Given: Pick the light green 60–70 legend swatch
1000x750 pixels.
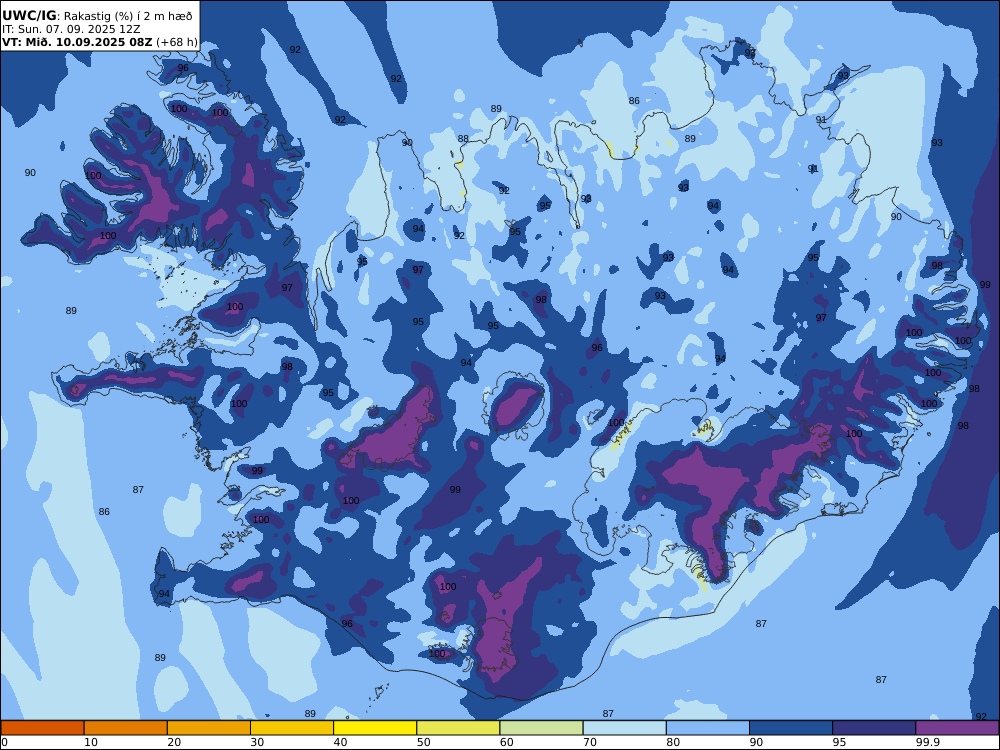Looking at the screenshot, I should tap(541, 728).
